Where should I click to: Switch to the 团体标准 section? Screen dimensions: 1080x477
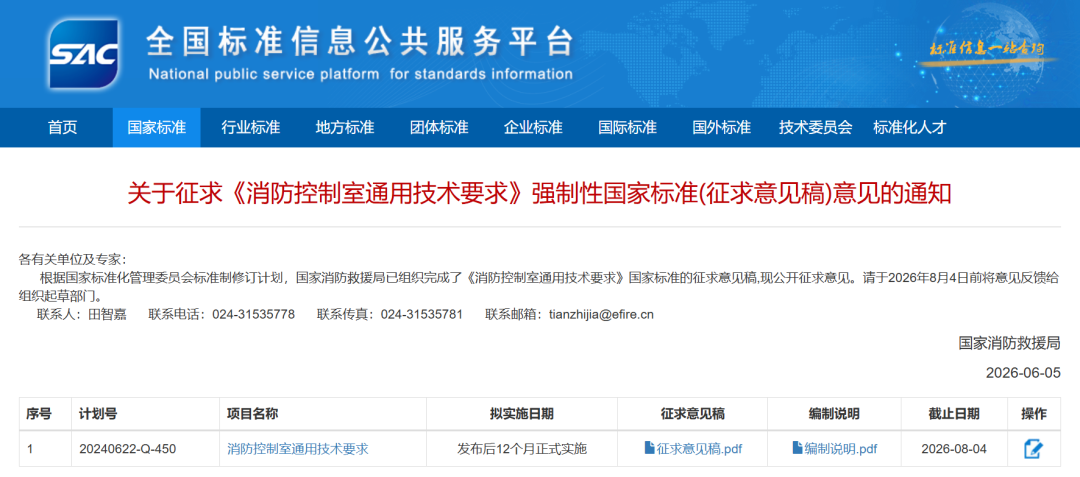(439, 127)
